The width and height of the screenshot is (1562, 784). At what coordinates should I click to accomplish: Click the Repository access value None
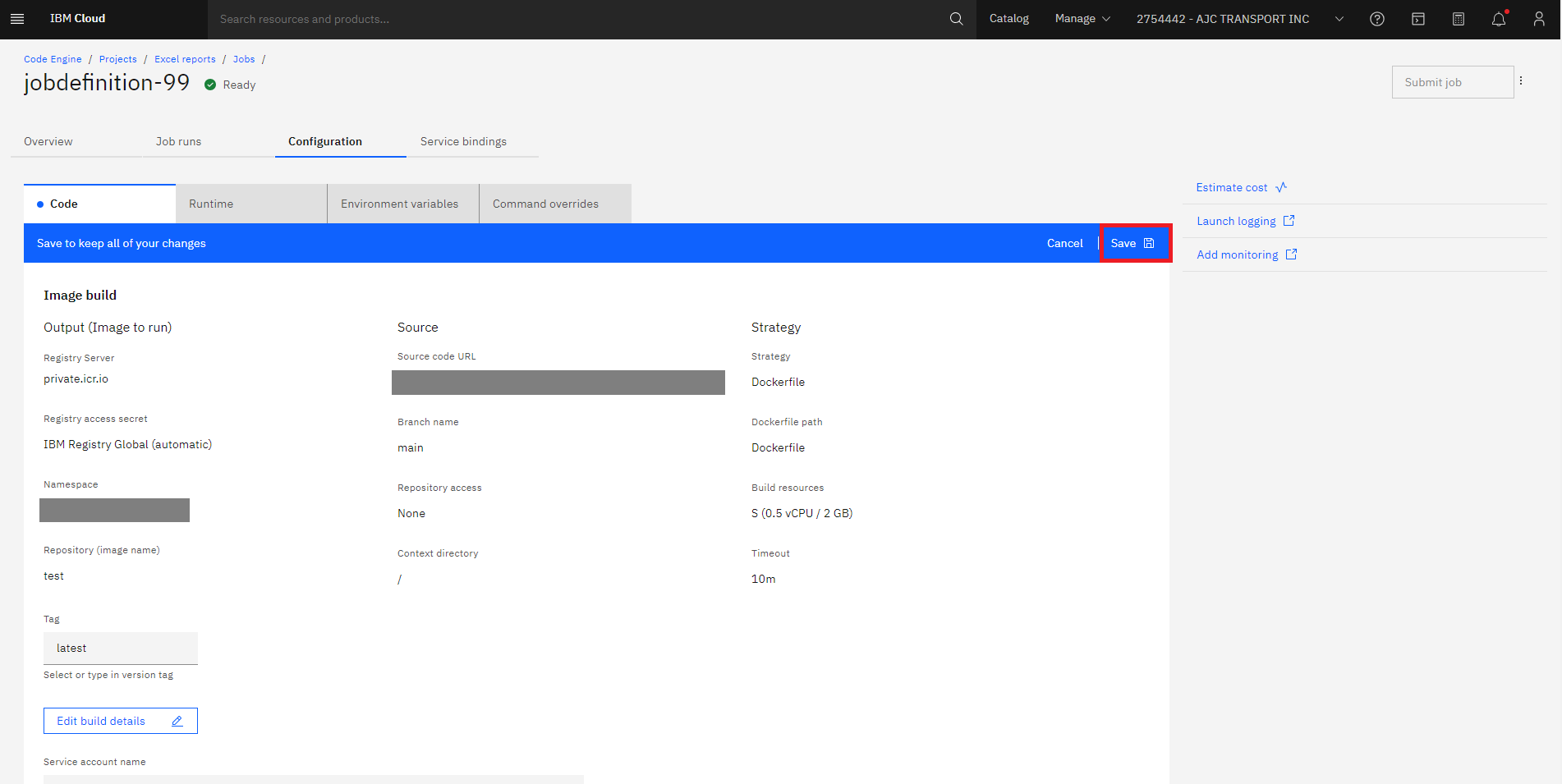click(411, 513)
